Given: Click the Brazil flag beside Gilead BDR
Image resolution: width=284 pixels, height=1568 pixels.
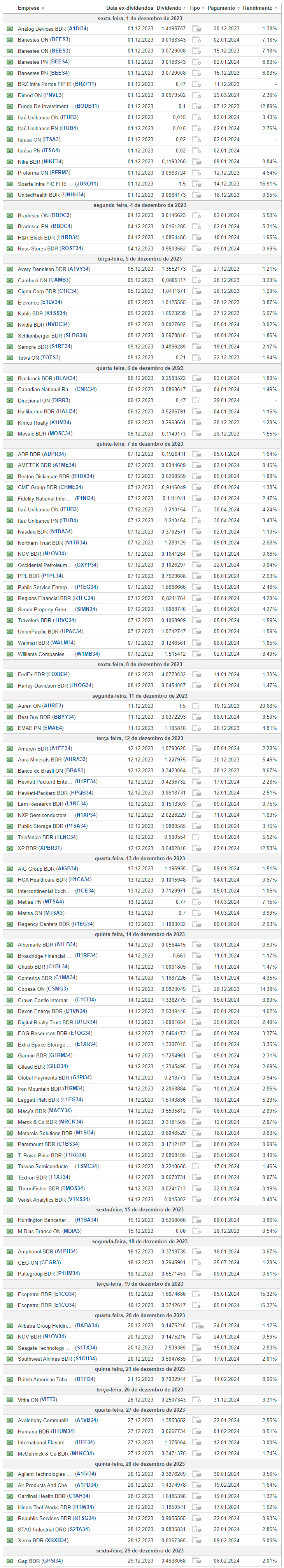Looking at the screenshot, I should click(x=9, y=1066).
